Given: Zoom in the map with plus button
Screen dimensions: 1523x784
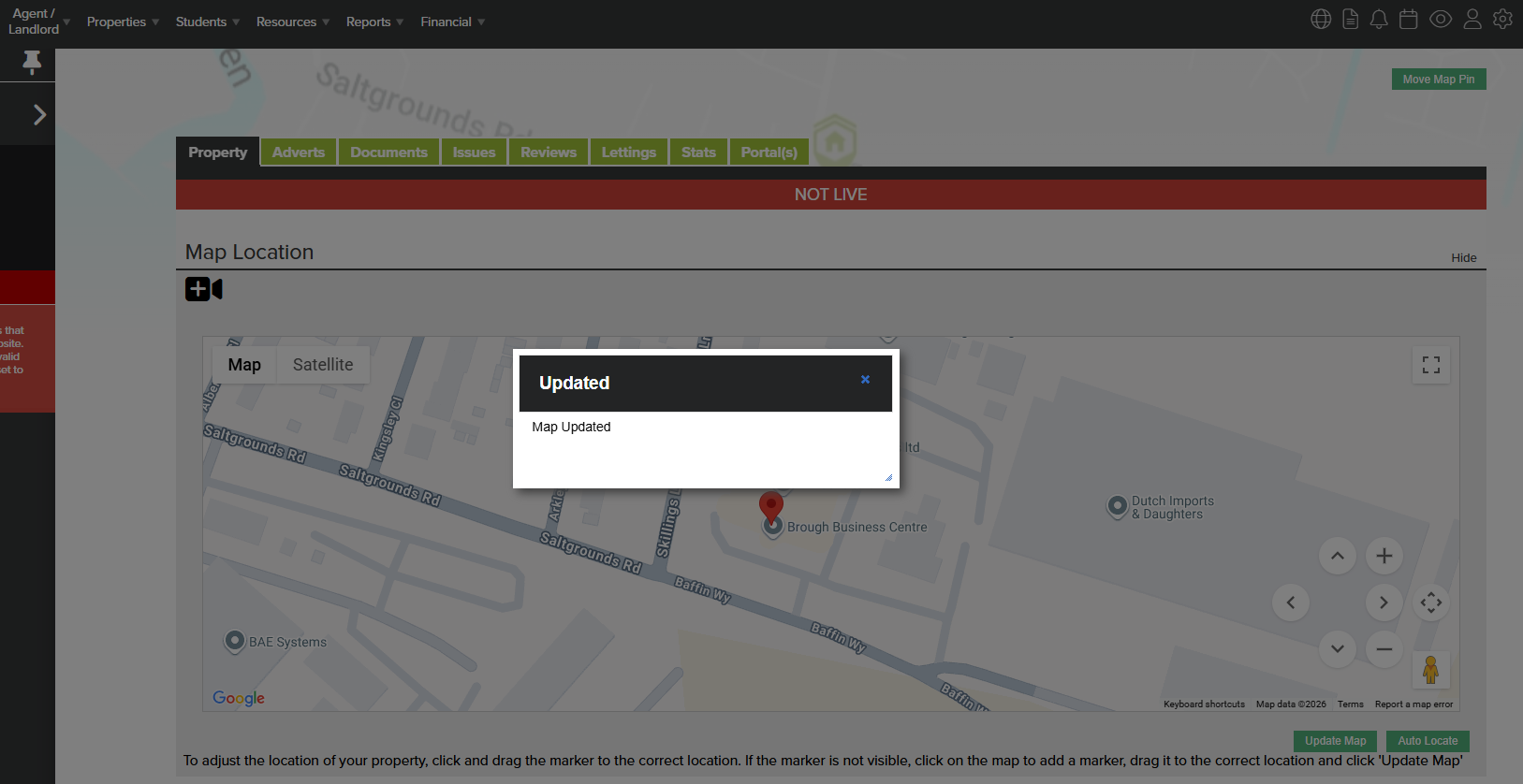Looking at the screenshot, I should click(x=1384, y=556).
